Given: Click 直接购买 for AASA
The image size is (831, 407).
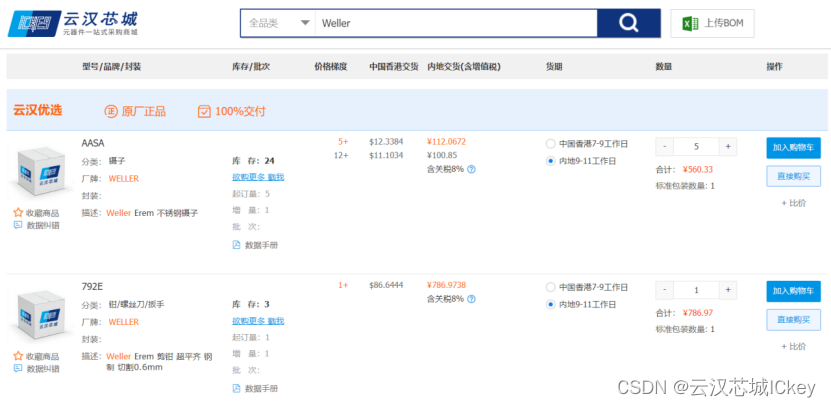Looking at the screenshot, I should (x=793, y=176).
